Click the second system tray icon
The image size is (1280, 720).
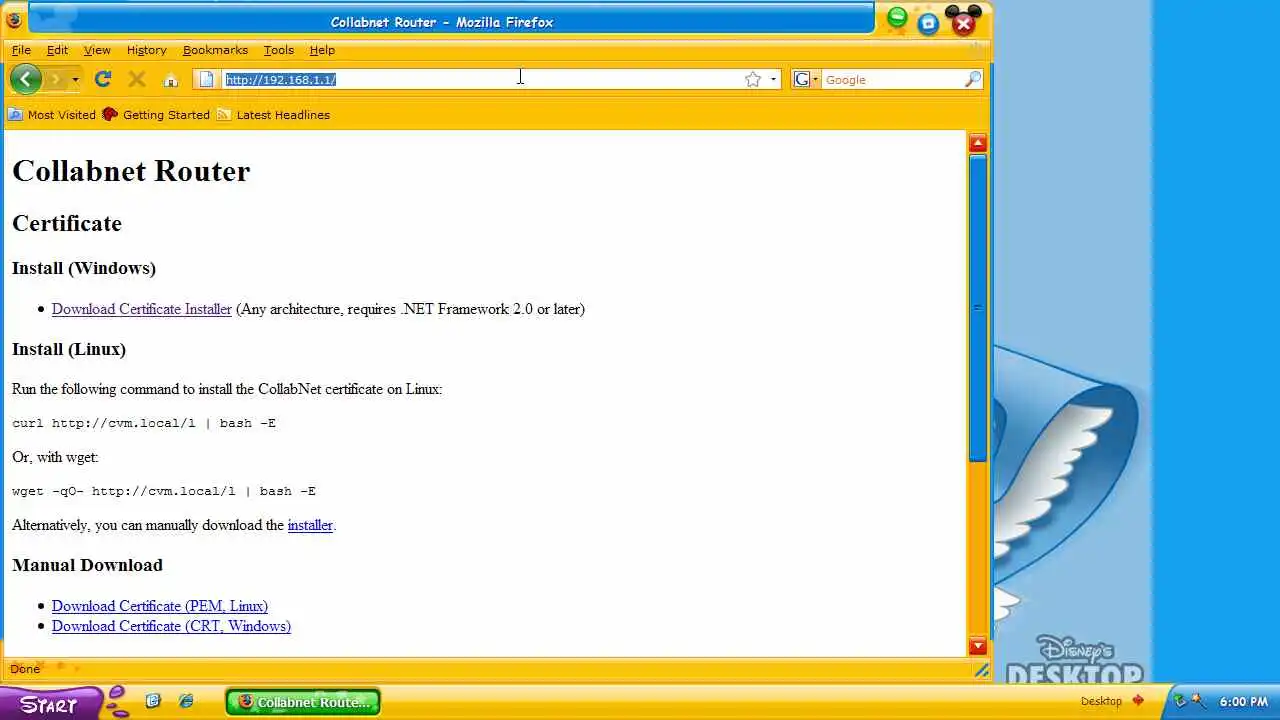(x=1198, y=701)
